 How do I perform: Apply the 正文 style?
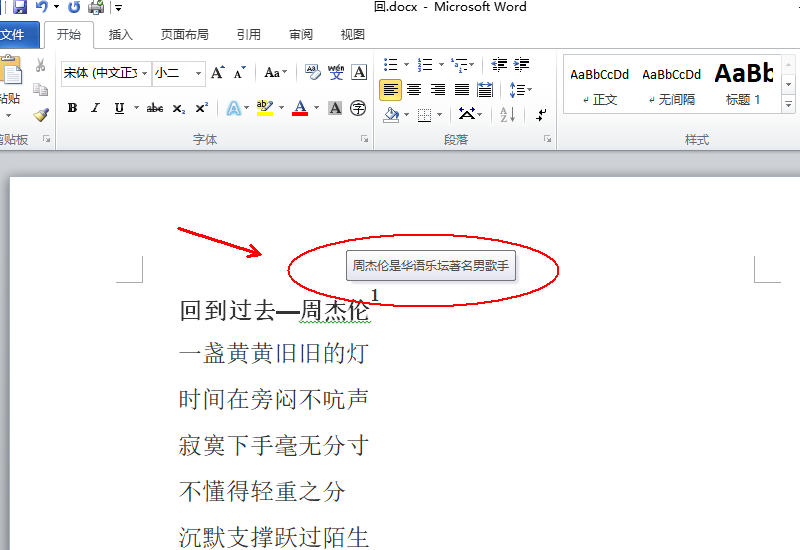point(599,85)
